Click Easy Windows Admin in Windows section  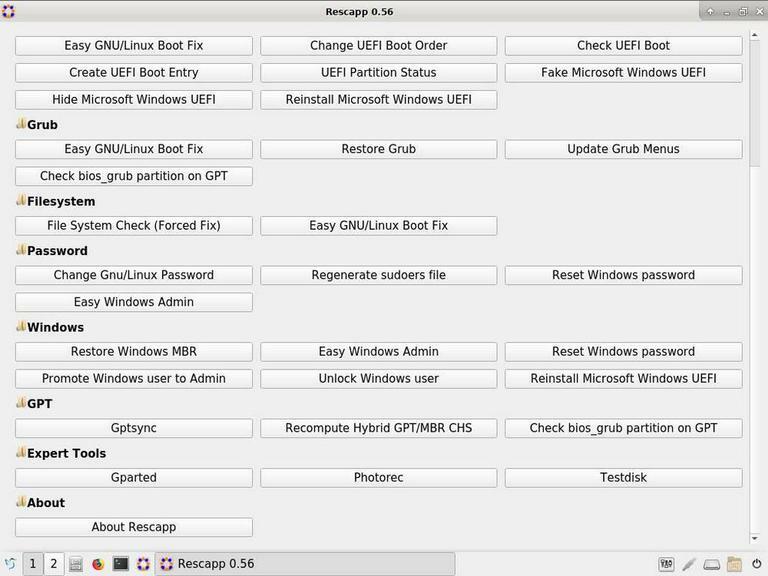click(x=379, y=351)
